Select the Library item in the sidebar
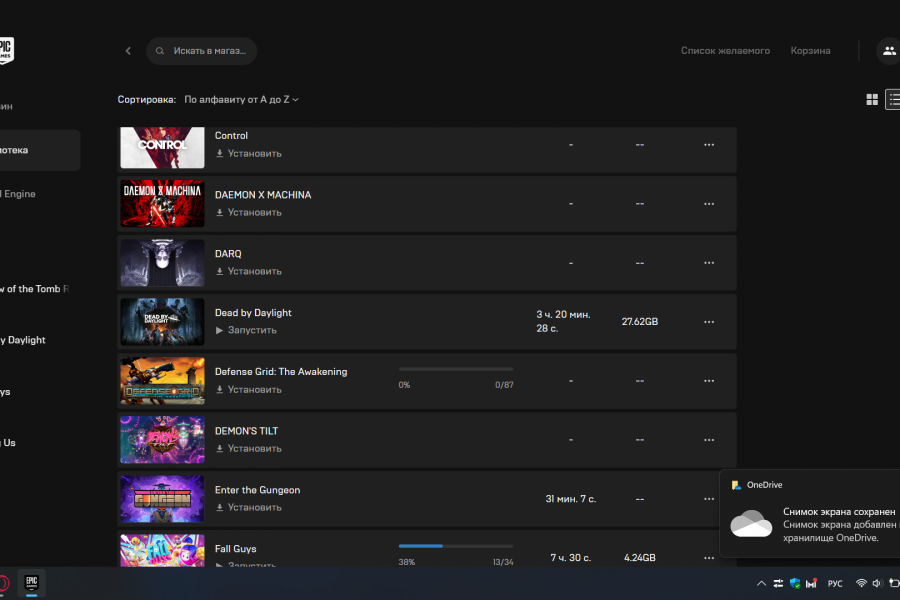 pos(39,150)
